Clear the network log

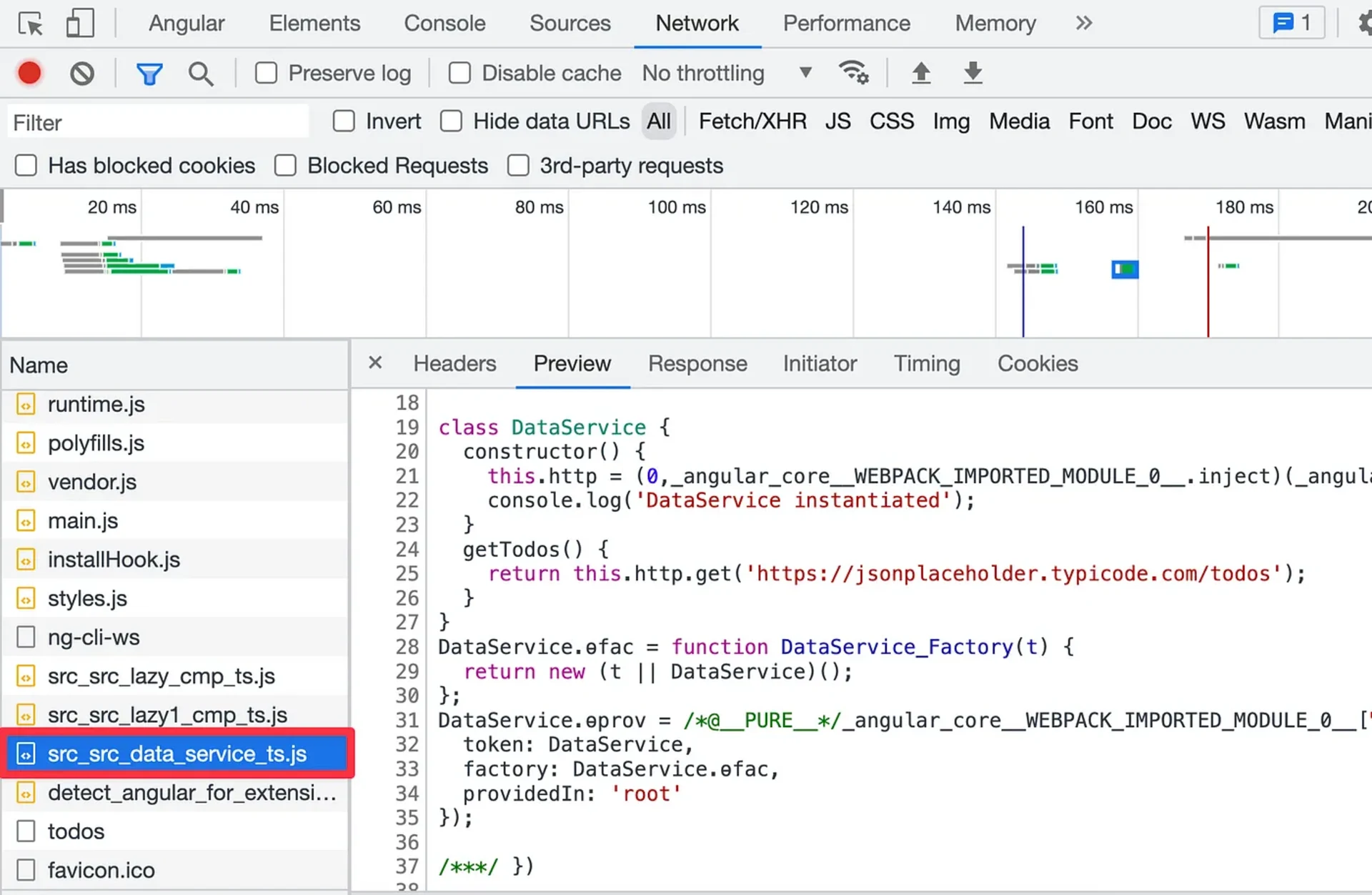click(82, 73)
